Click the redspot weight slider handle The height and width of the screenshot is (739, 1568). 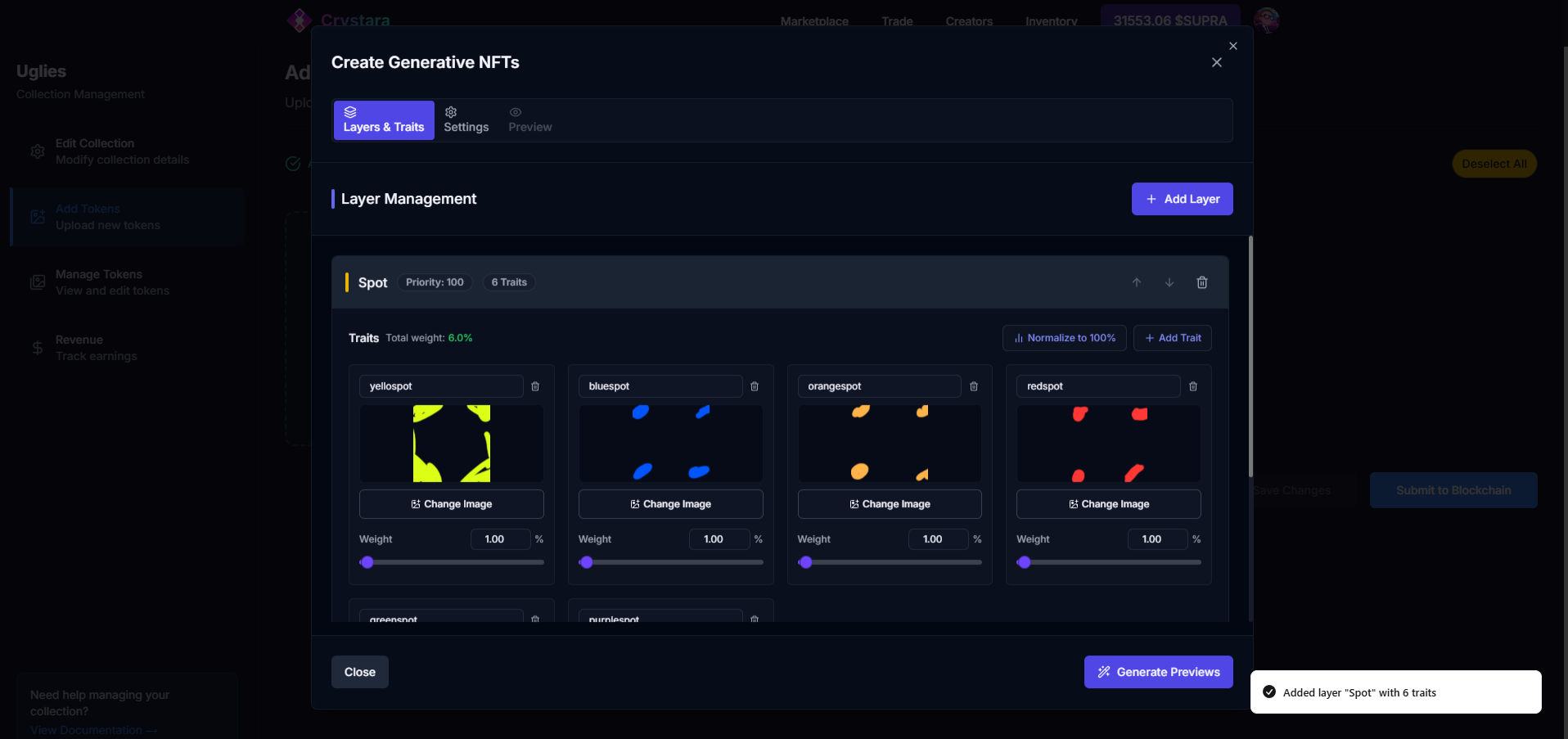(1025, 562)
